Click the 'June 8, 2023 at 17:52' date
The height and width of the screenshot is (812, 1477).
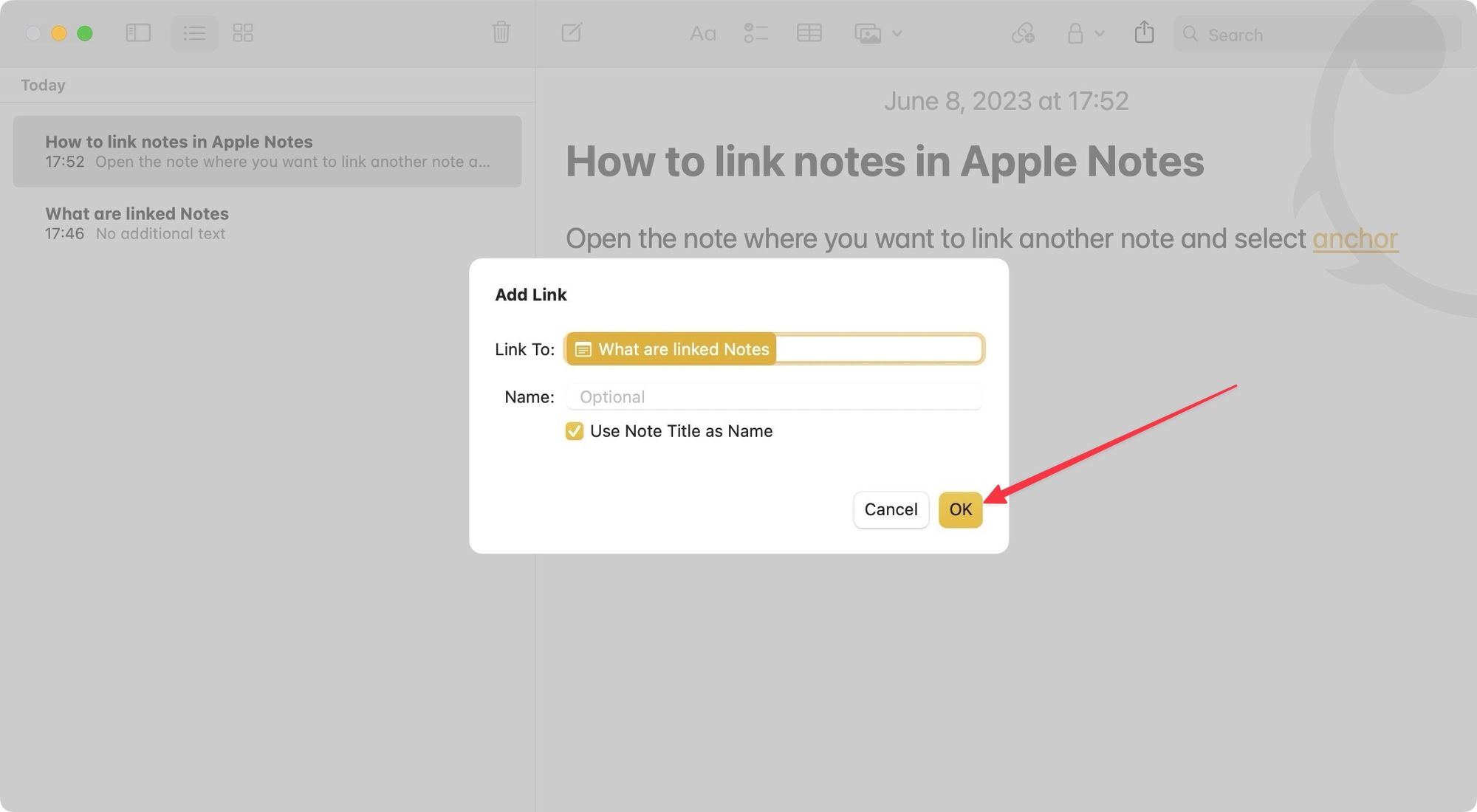click(1006, 101)
